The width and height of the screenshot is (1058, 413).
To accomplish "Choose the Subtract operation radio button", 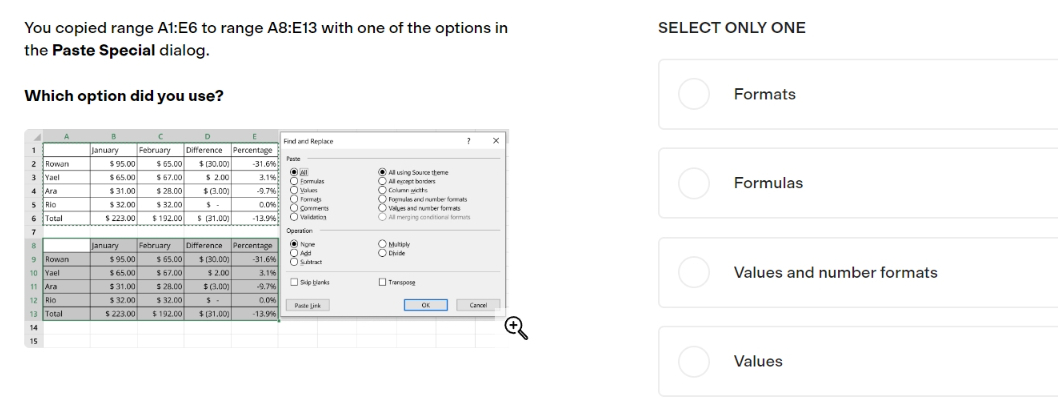I will pyautogui.click(x=294, y=262).
